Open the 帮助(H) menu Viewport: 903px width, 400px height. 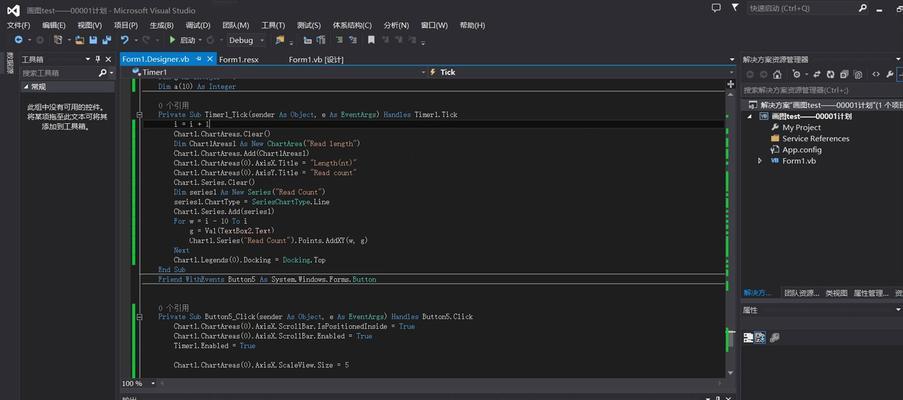[472, 25]
